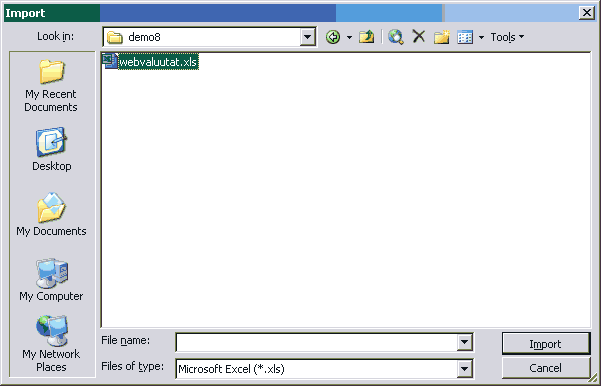601x386 pixels.
Task: Go up one folder level
Action: (x=366, y=37)
